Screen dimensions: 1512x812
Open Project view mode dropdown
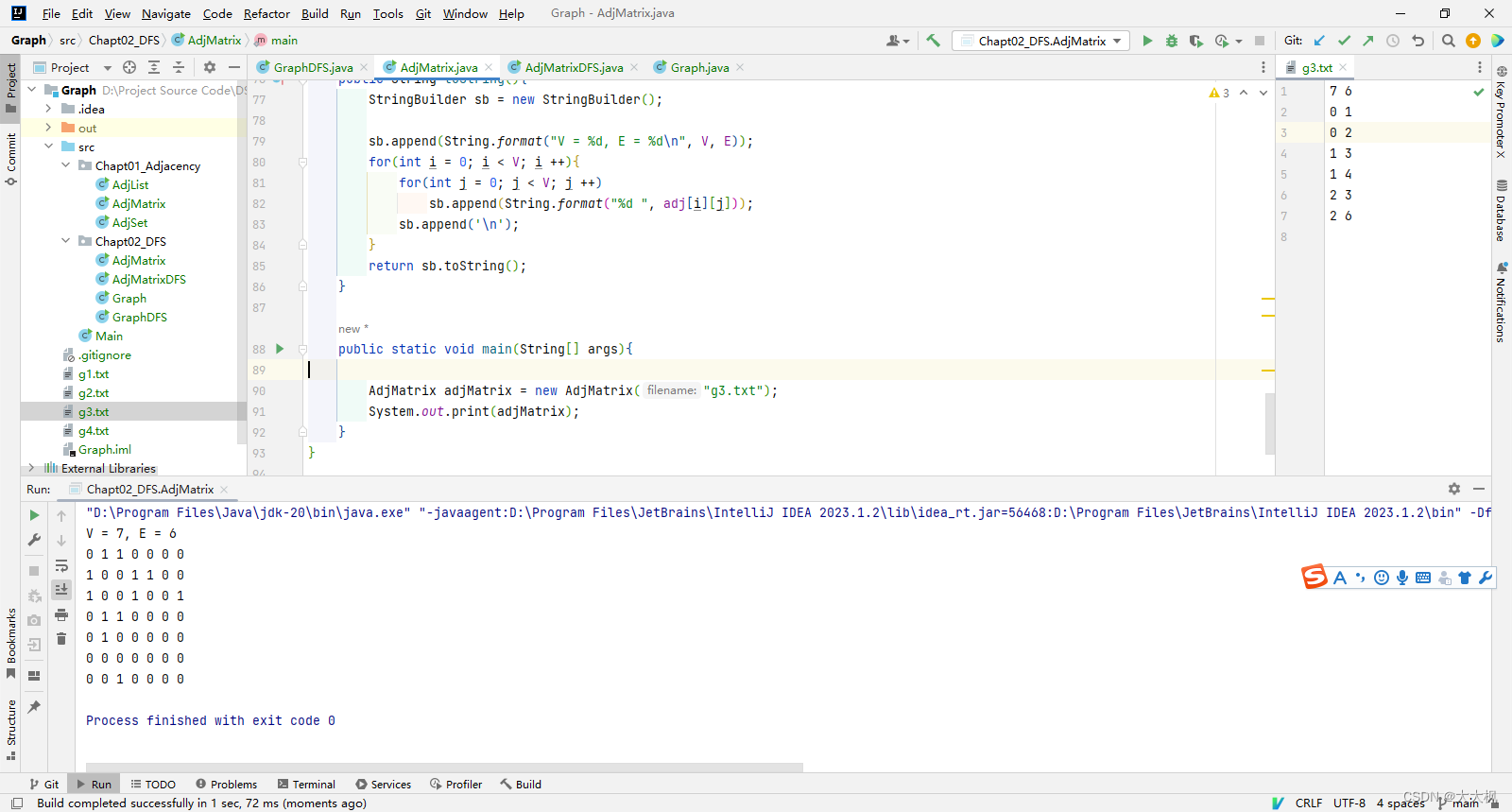click(107, 68)
